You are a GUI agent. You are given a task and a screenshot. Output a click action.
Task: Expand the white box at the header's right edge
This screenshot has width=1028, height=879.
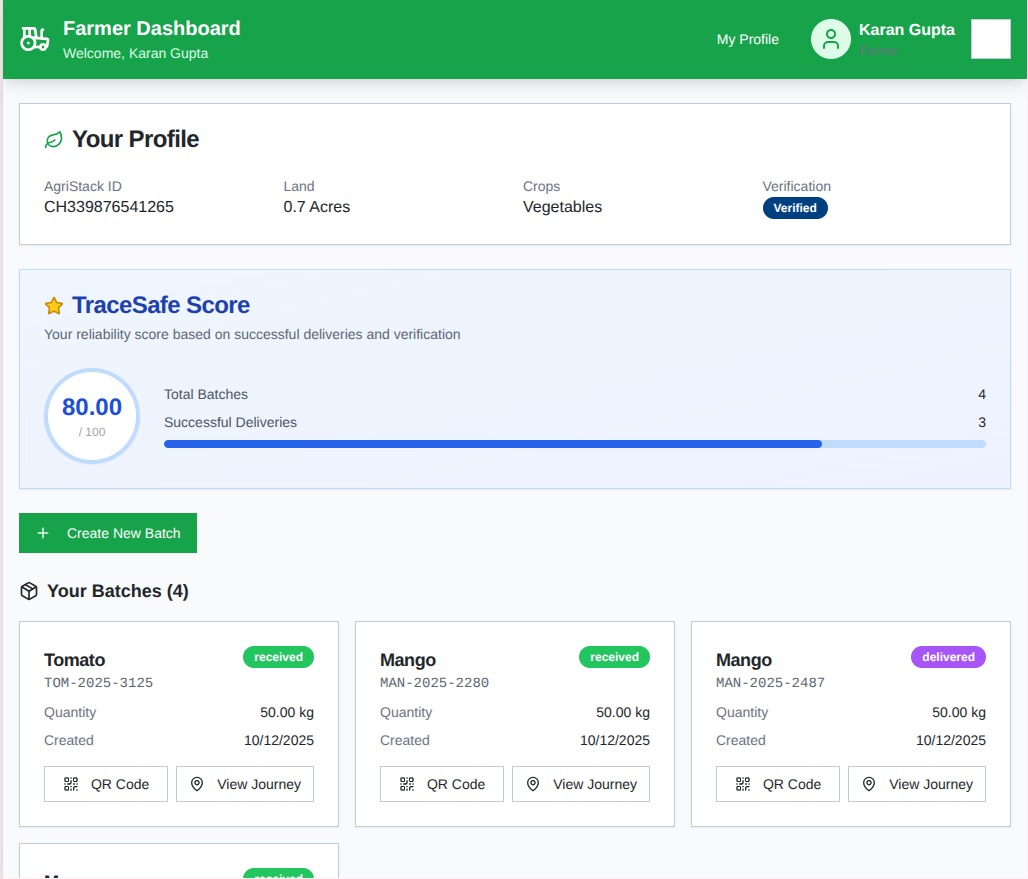point(990,40)
